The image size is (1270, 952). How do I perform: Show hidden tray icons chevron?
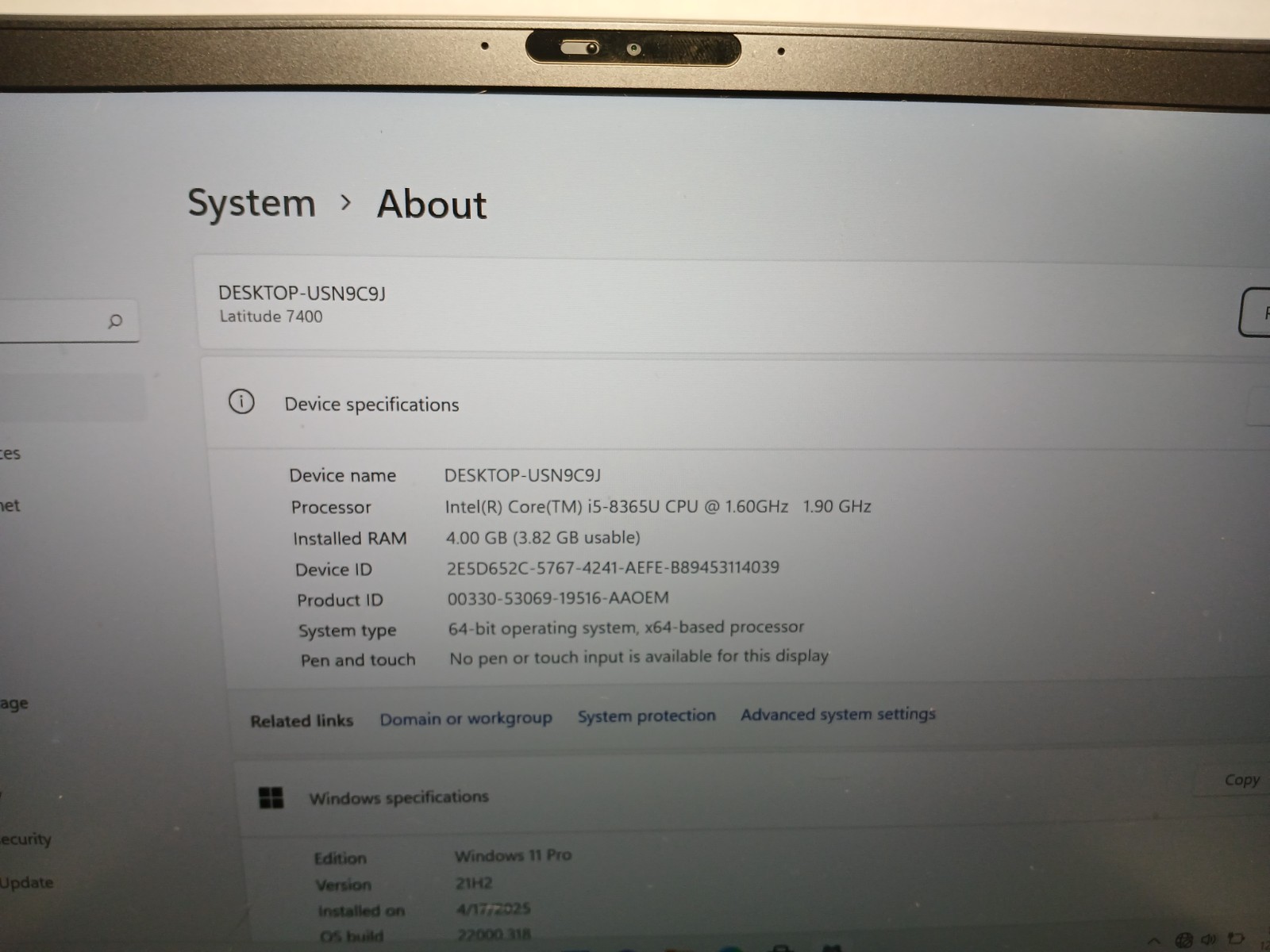tap(1154, 942)
